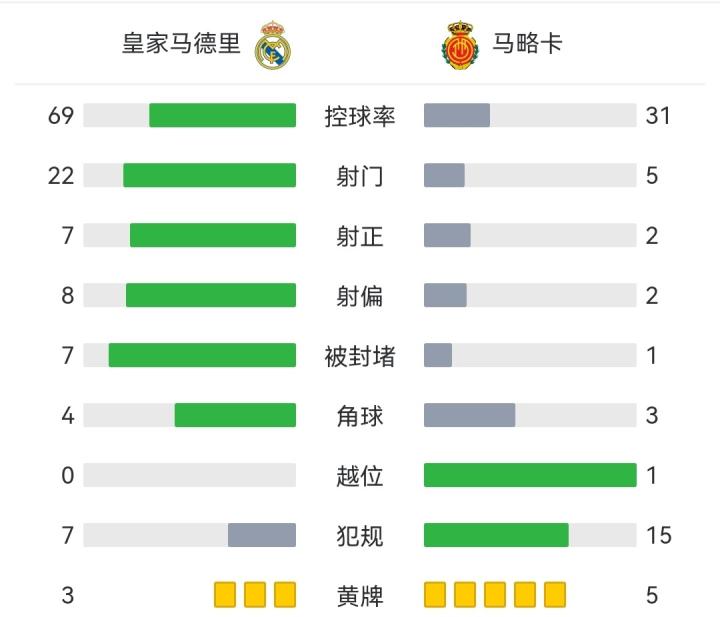Click Real Madrid's last yellow card icon
This screenshot has height=617, width=720.
point(285,595)
